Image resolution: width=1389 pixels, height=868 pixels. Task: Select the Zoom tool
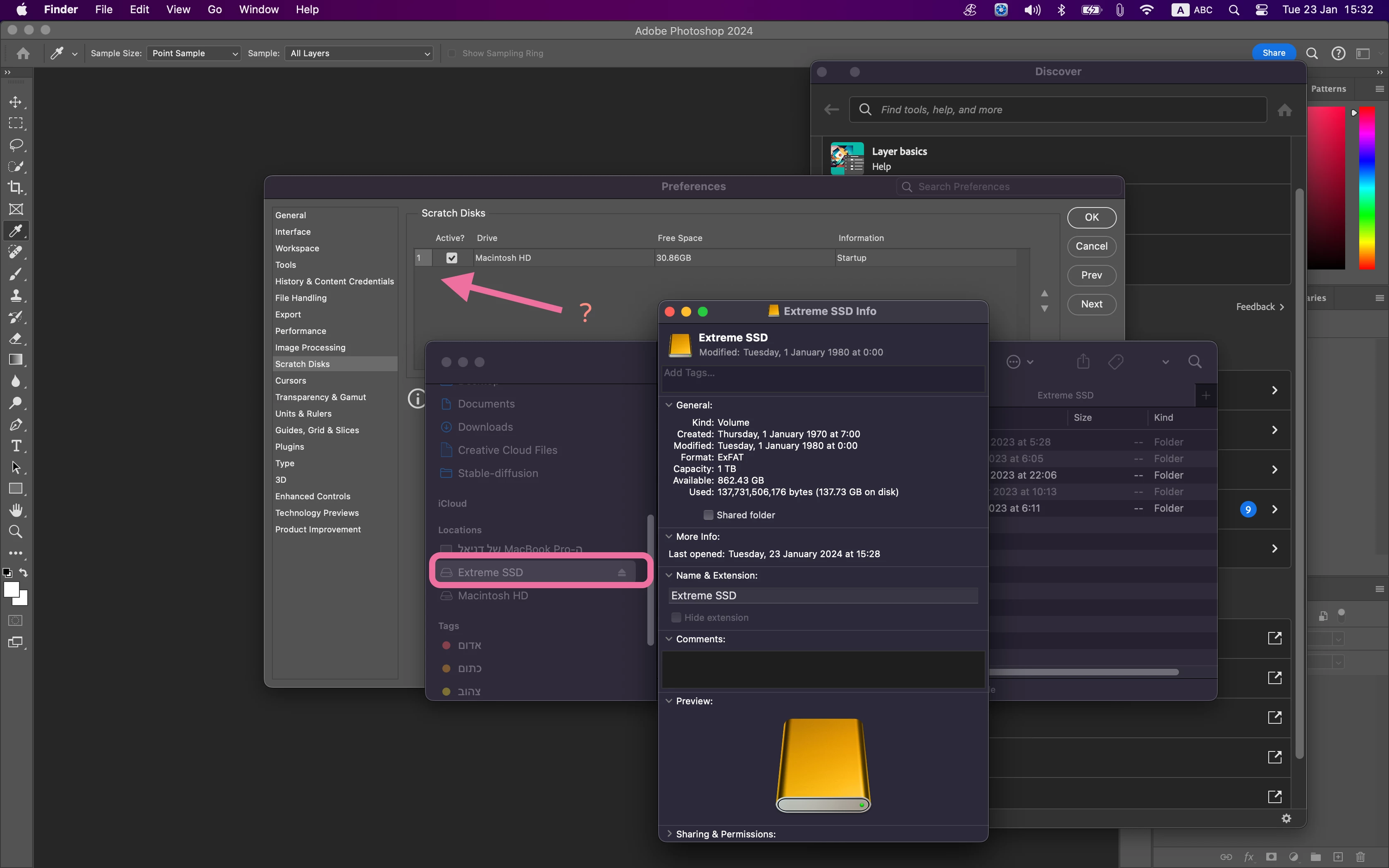click(x=15, y=532)
